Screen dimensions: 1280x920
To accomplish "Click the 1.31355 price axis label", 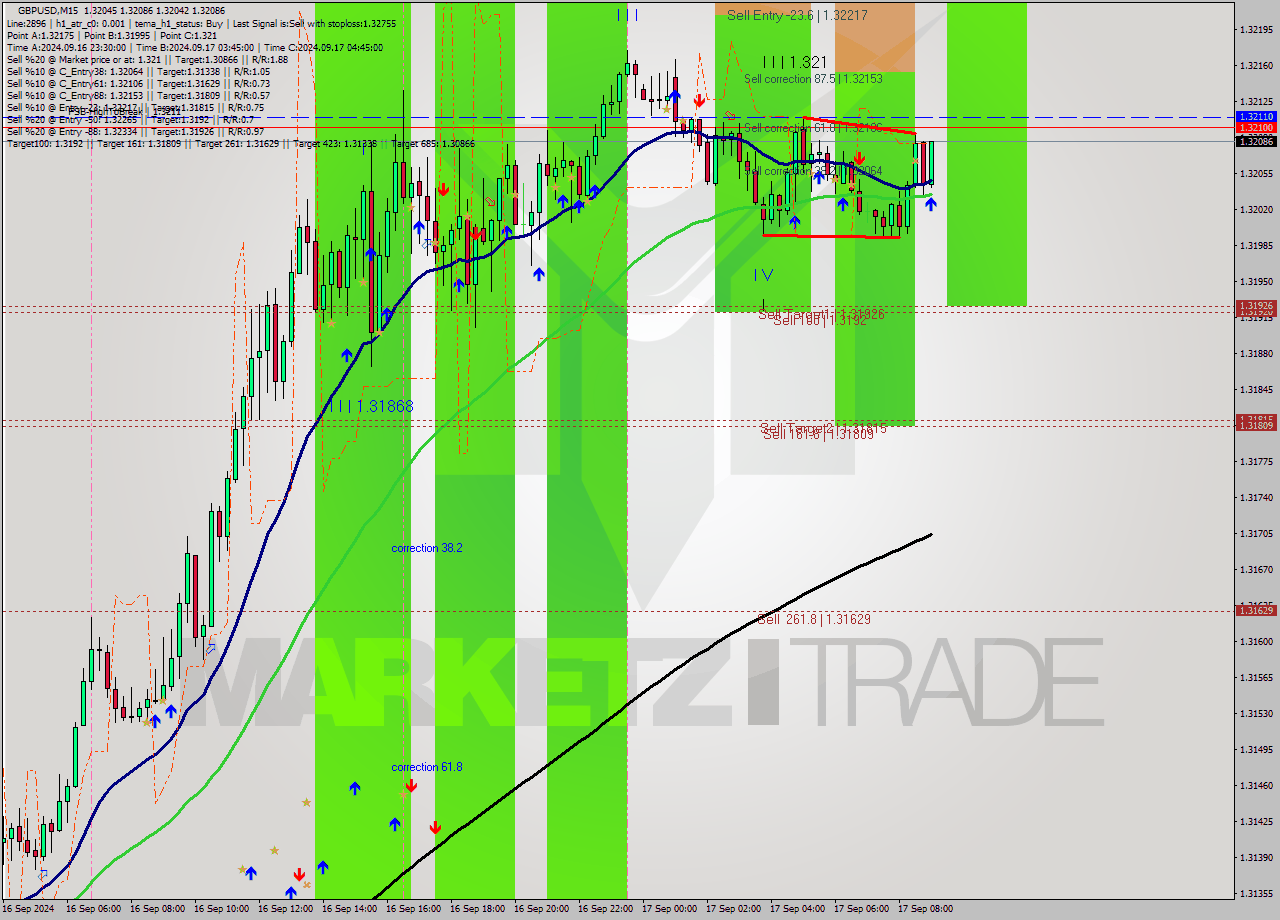I will point(1258,894).
